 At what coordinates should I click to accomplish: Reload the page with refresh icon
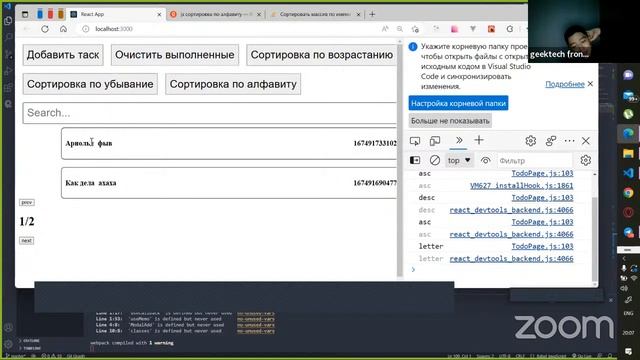[45, 29]
